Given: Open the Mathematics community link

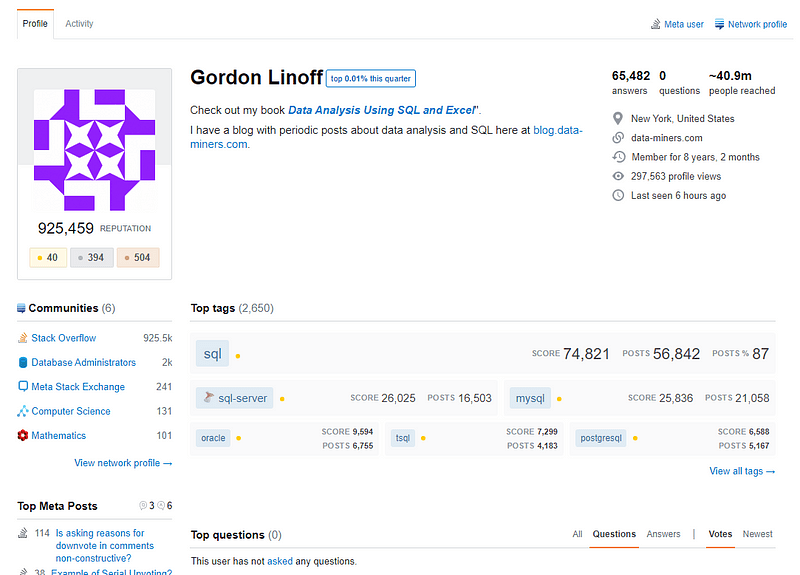Looking at the screenshot, I should point(59,436).
